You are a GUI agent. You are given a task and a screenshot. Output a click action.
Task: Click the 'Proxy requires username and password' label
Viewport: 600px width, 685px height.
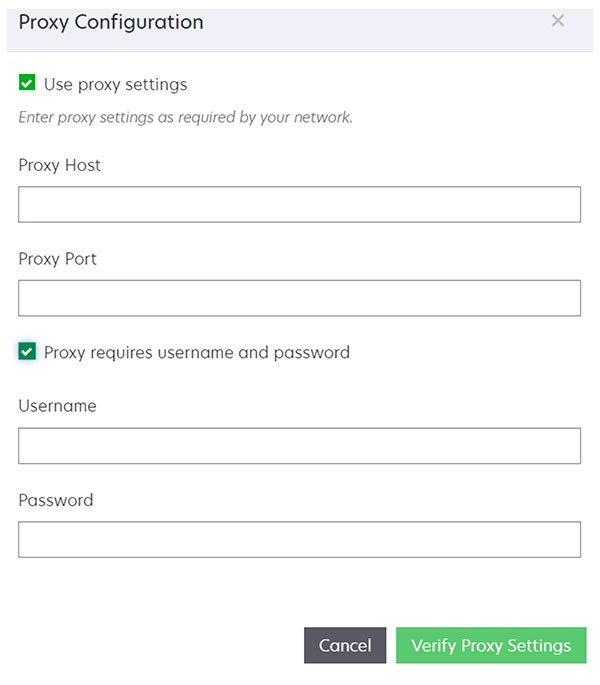(x=196, y=352)
